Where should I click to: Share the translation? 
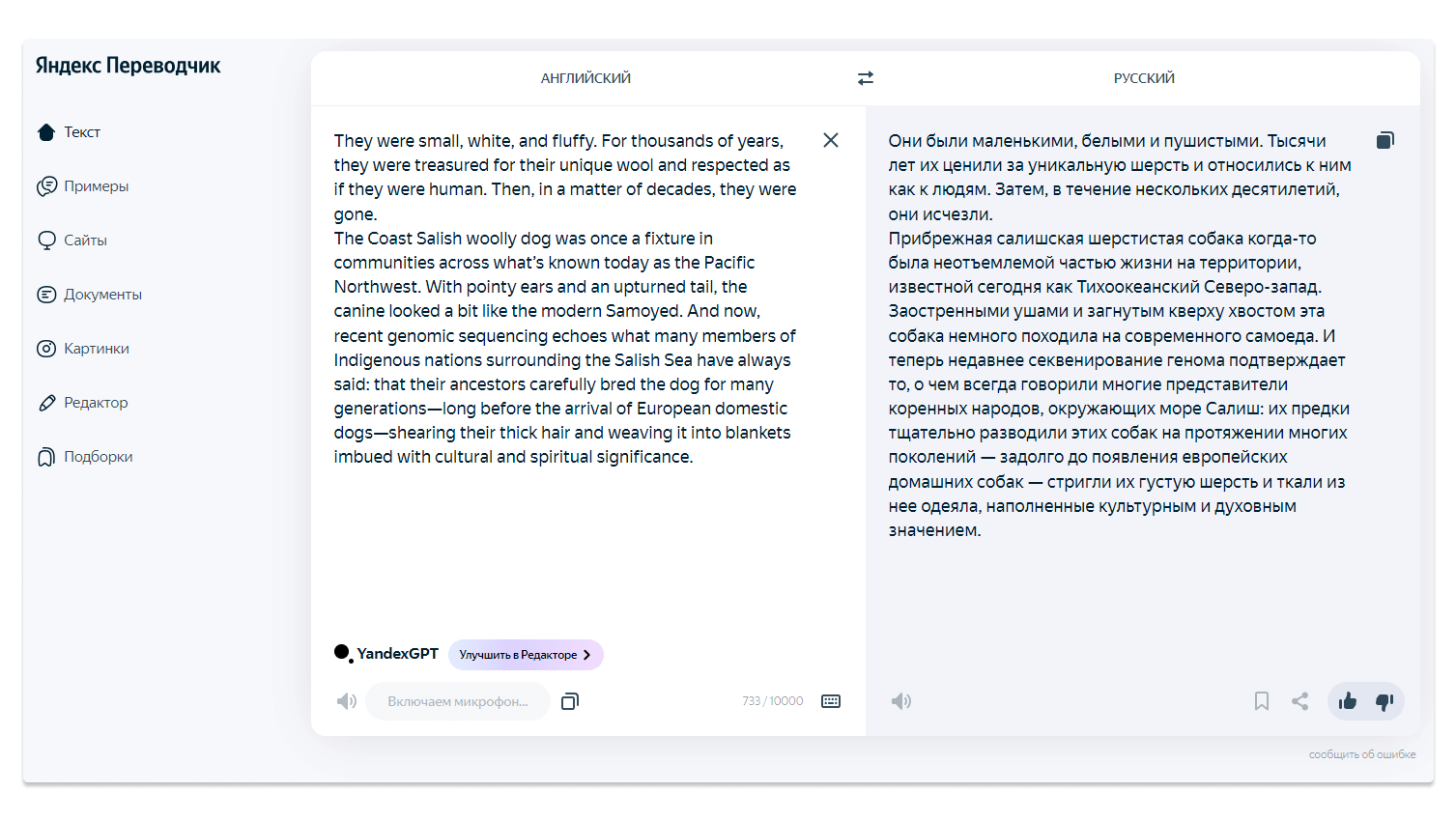point(1300,701)
